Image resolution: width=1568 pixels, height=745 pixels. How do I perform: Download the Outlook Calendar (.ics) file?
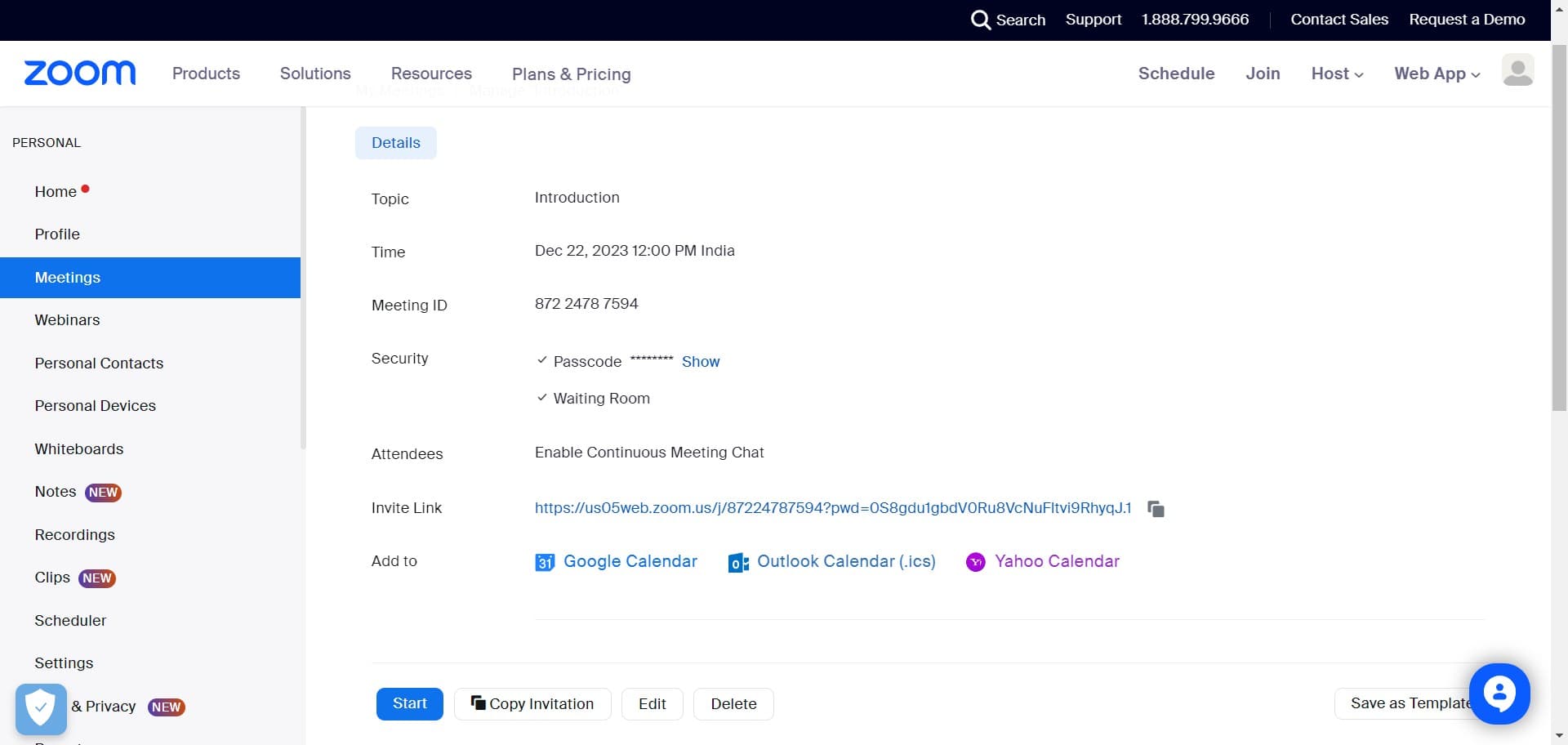click(x=845, y=561)
